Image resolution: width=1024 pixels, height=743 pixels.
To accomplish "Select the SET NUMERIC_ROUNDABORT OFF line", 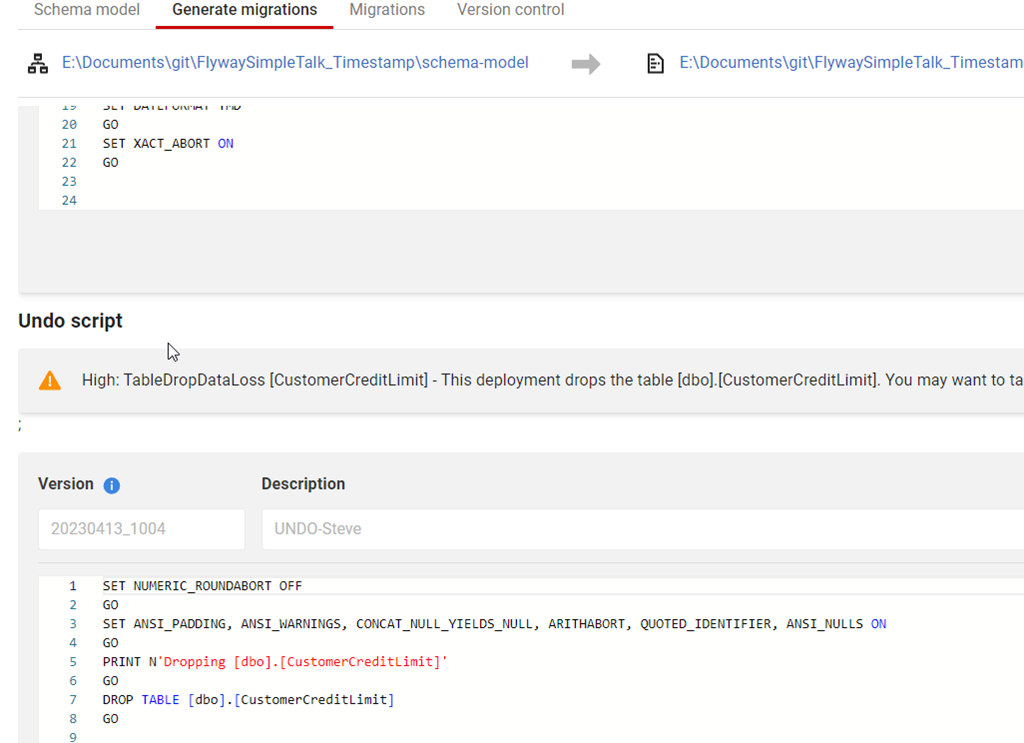I will pos(200,585).
